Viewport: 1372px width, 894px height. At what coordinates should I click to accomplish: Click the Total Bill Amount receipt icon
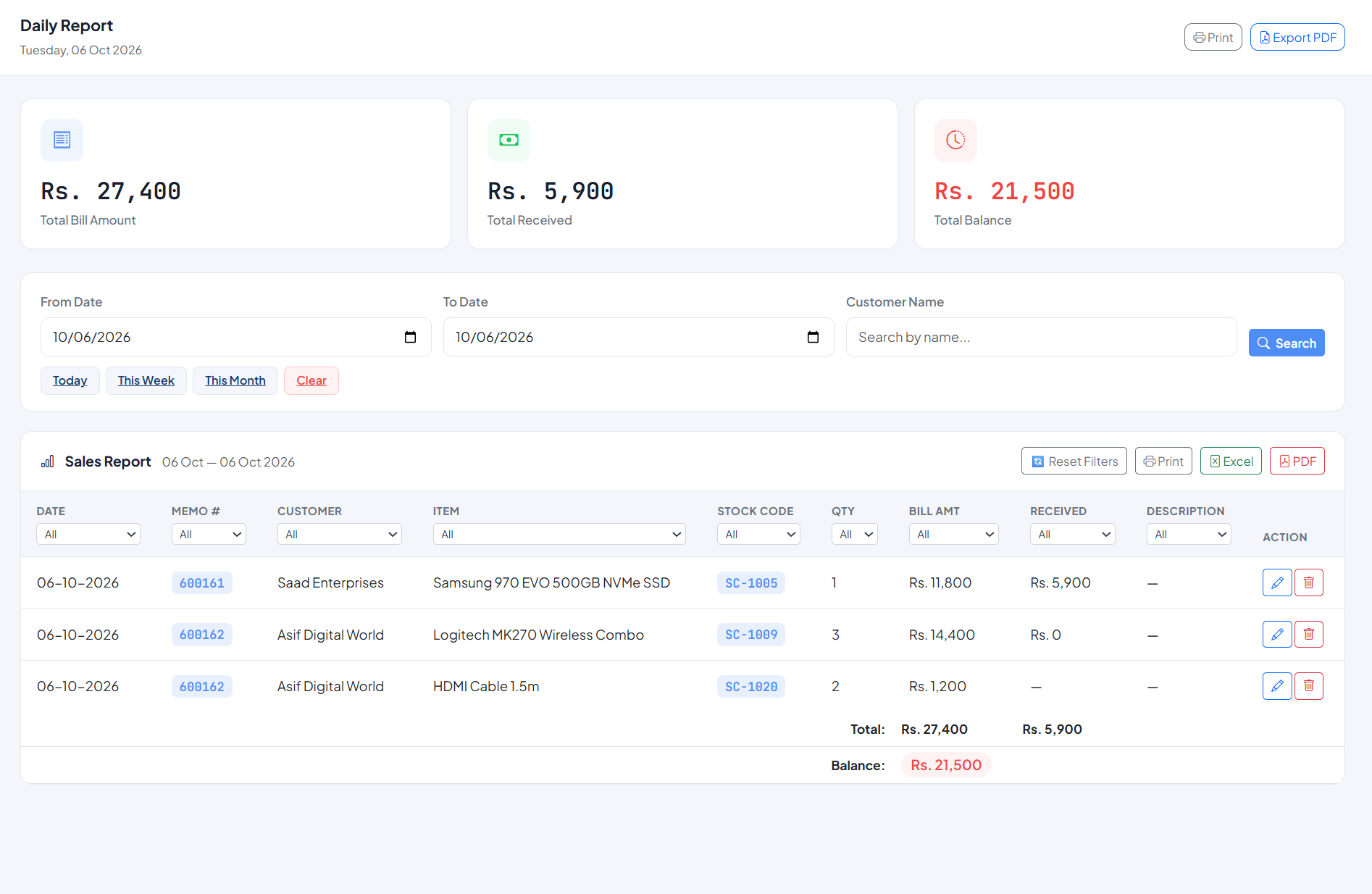[x=62, y=140]
